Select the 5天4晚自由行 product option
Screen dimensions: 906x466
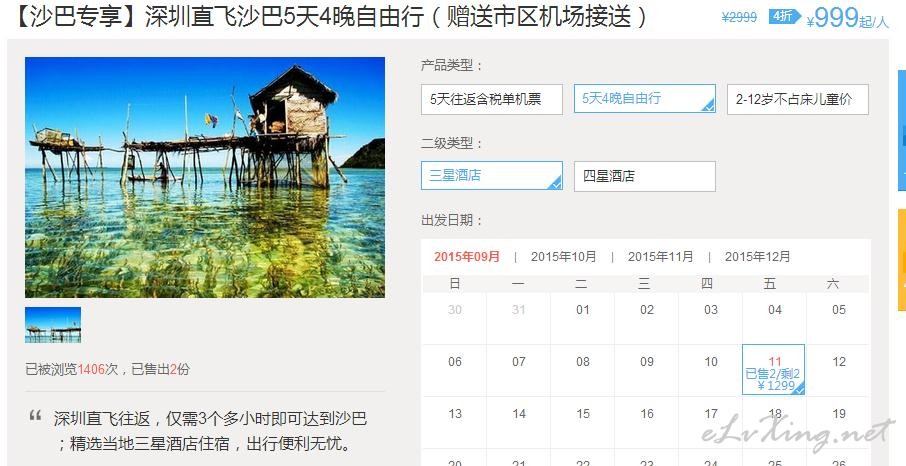[x=645, y=98]
